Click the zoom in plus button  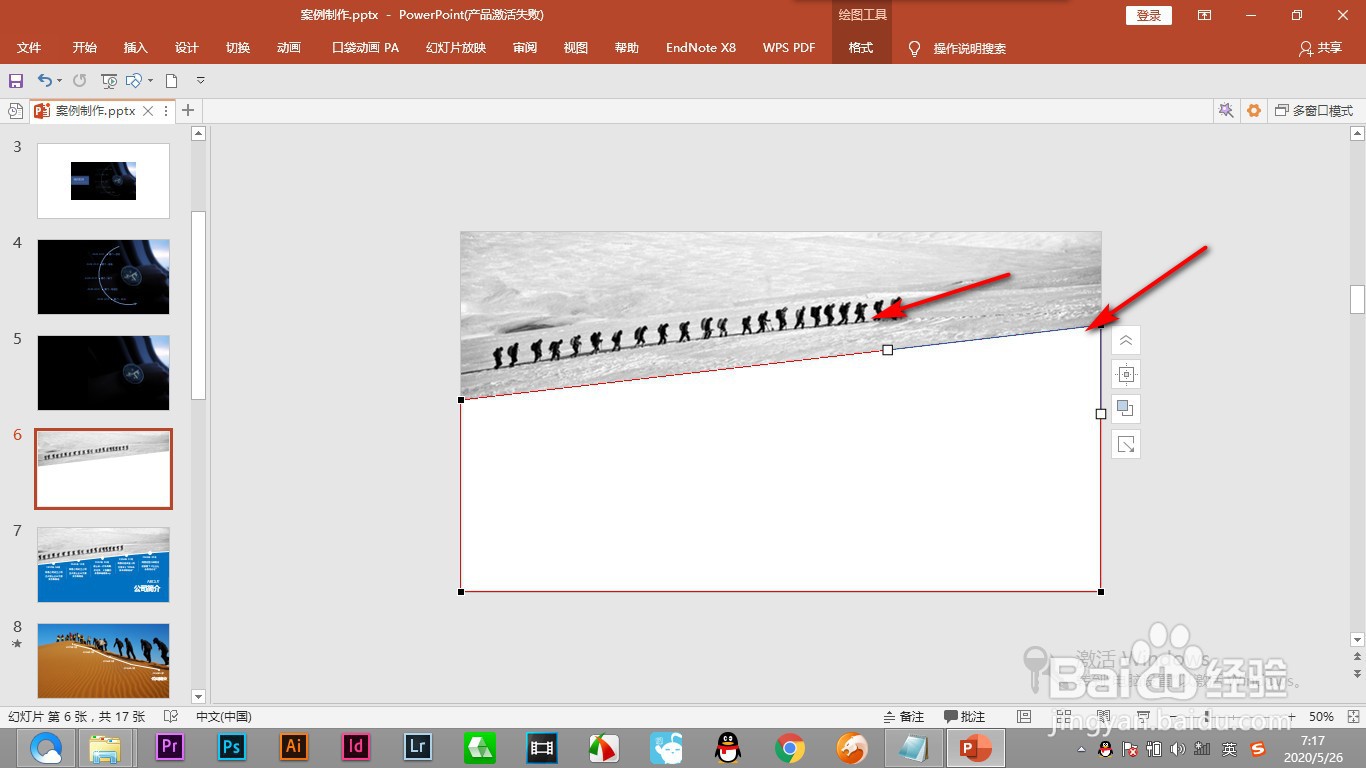[x=1291, y=717]
